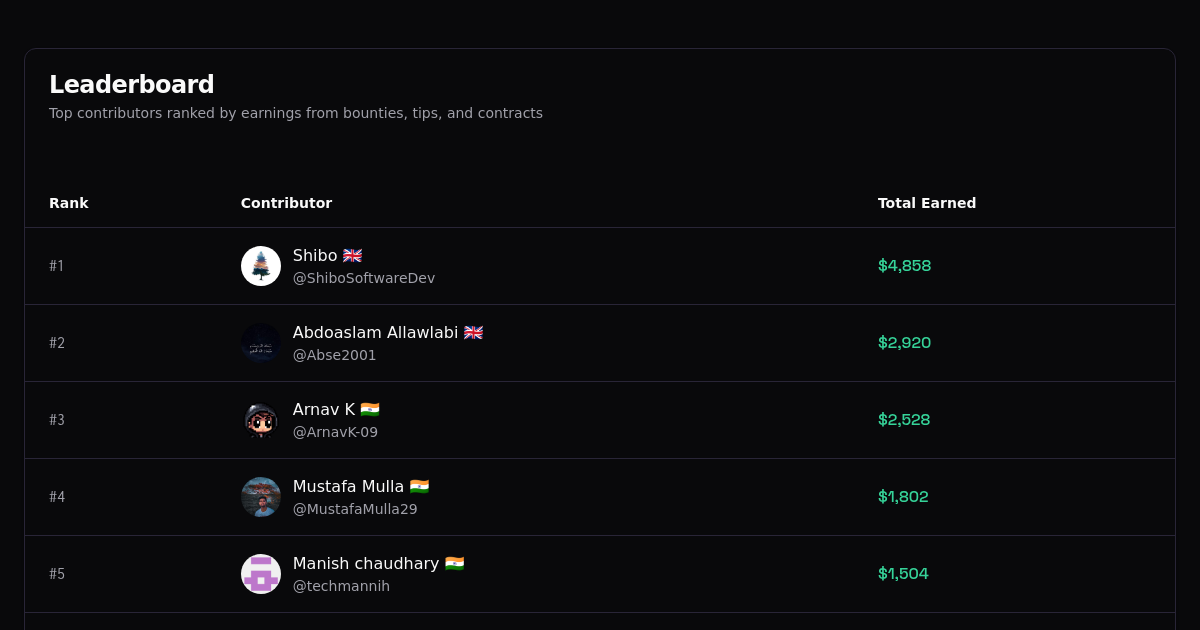
Task: Click the @techmannih handle
Action: (341, 586)
